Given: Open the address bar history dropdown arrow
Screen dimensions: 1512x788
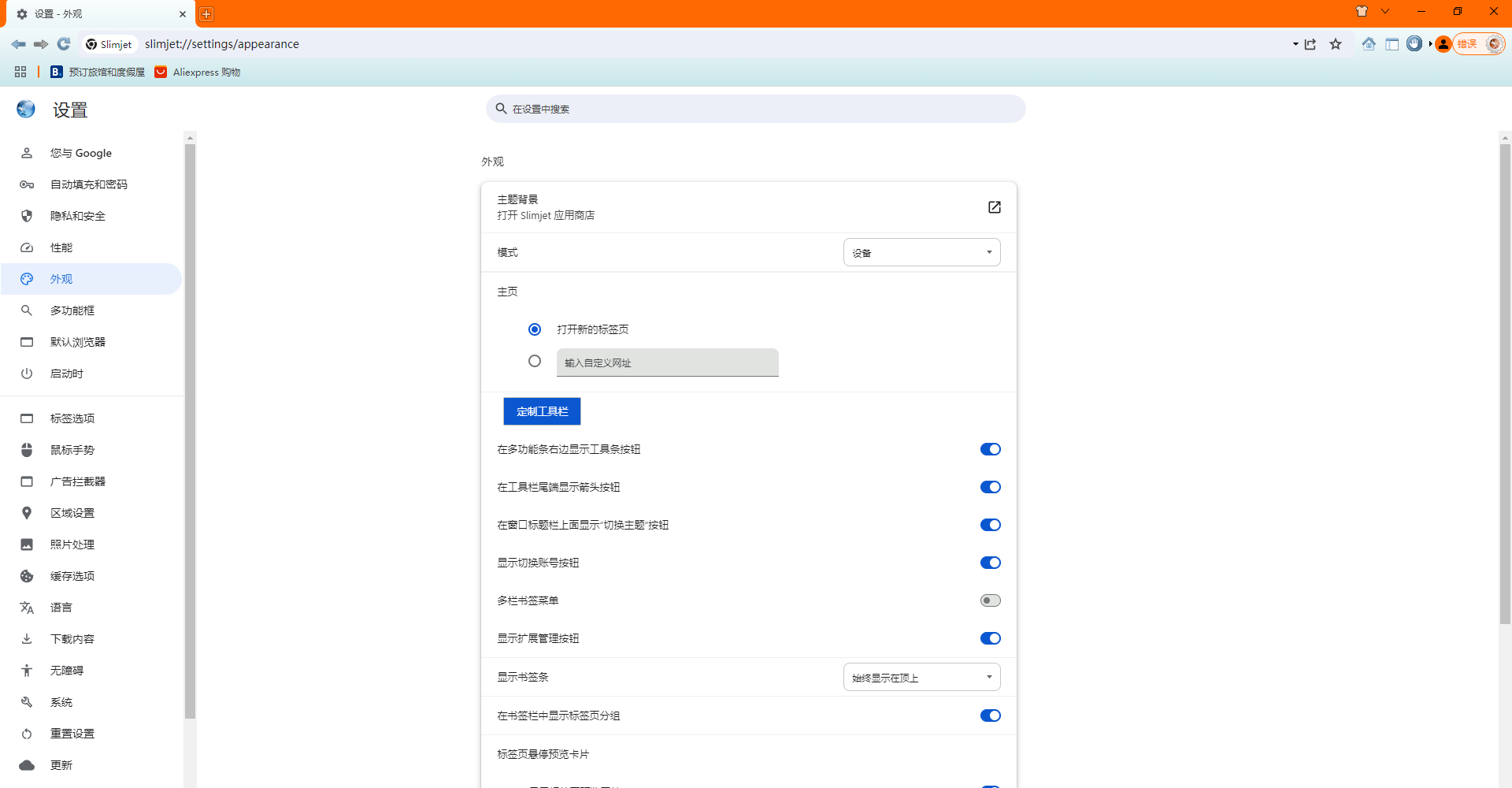Looking at the screenshot, I should point(1295,44).
